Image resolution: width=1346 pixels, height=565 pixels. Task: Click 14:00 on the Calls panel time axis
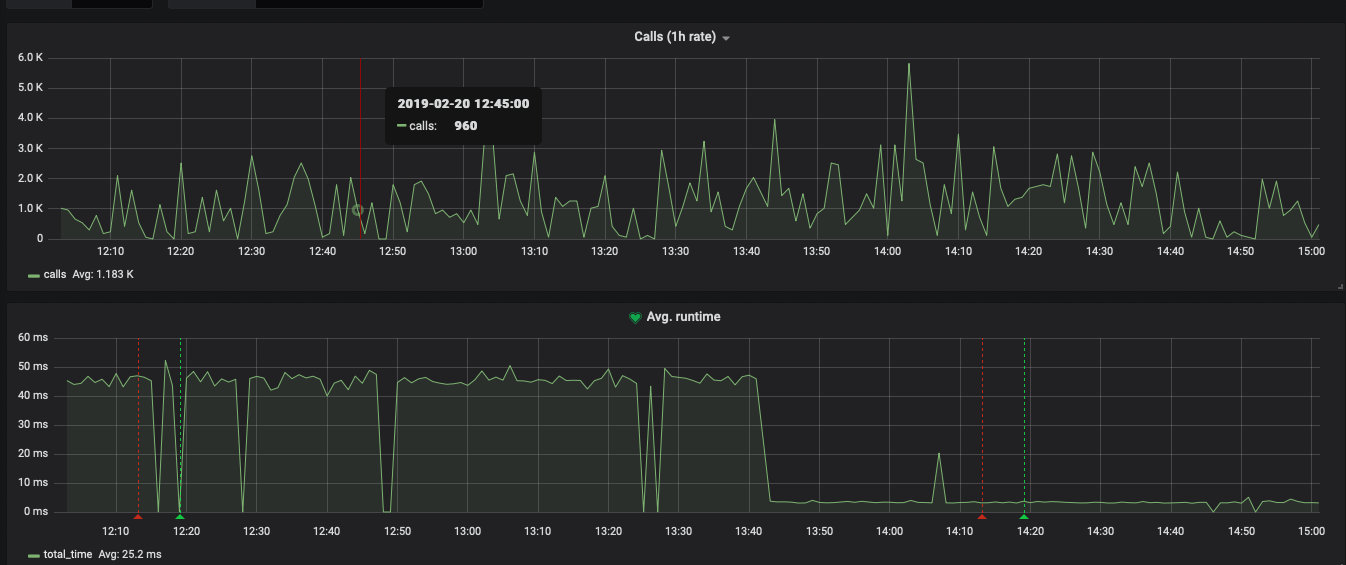(887, 251)
